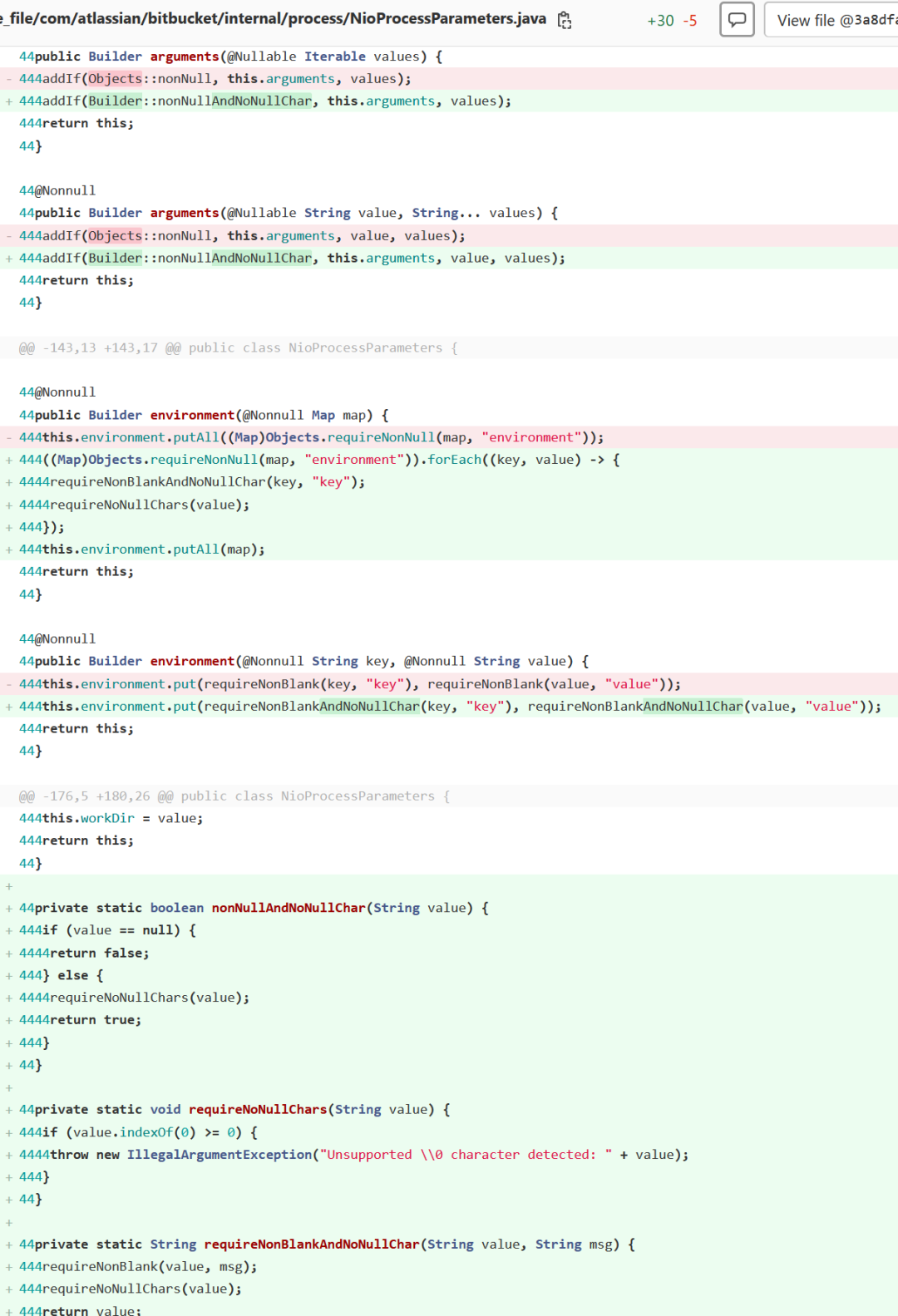Click removed line with 'this.arguments, value, values' using Objects
898x1316 pixels.
point(449,236)
